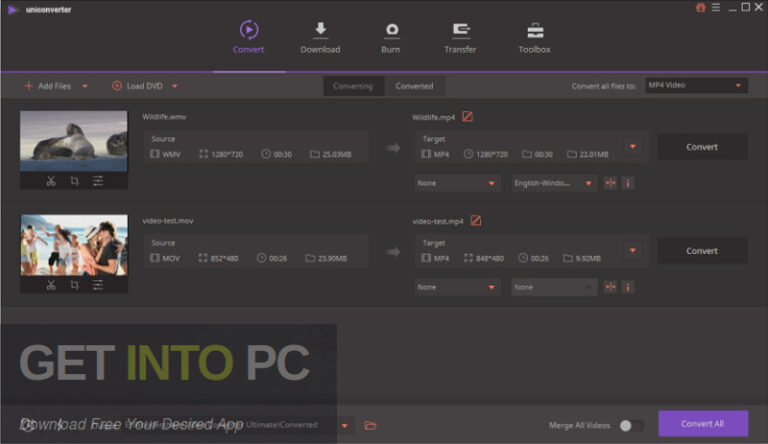
Task: Open subtitle None dropdown for Wildlife.mp4
Action: click(x=457, y=183)
